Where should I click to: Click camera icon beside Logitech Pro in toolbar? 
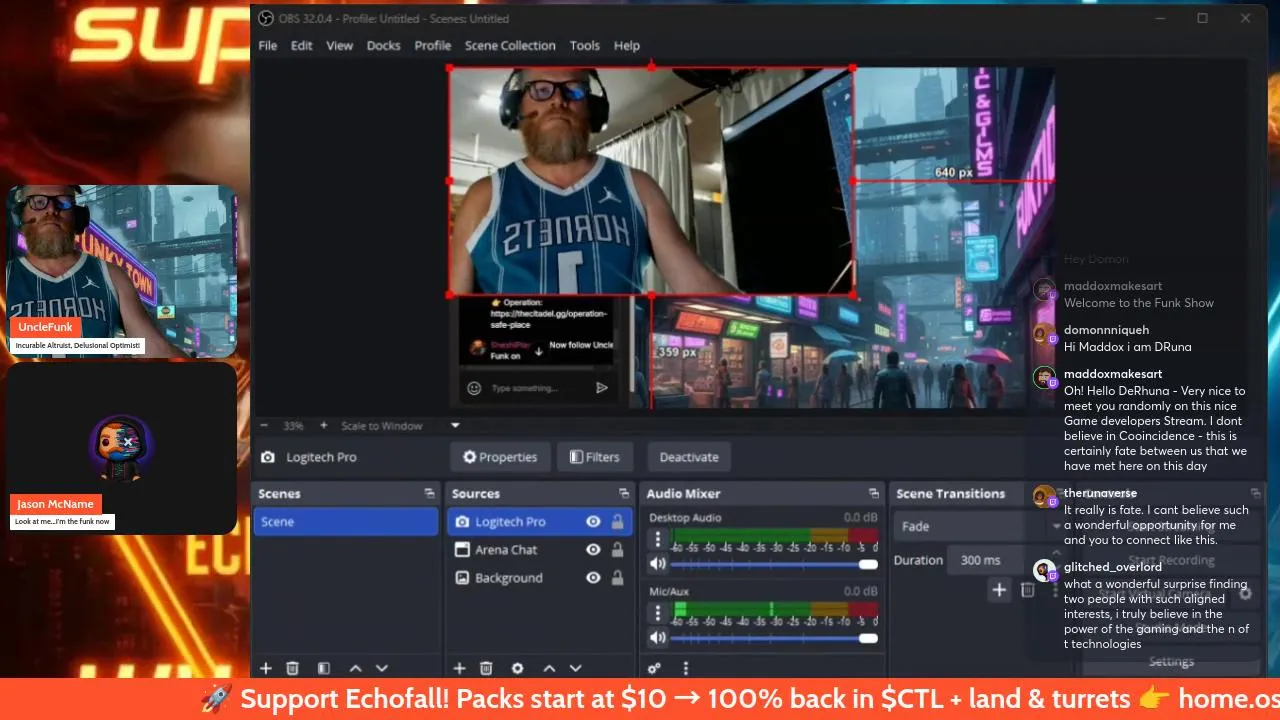tap(268, 457)
